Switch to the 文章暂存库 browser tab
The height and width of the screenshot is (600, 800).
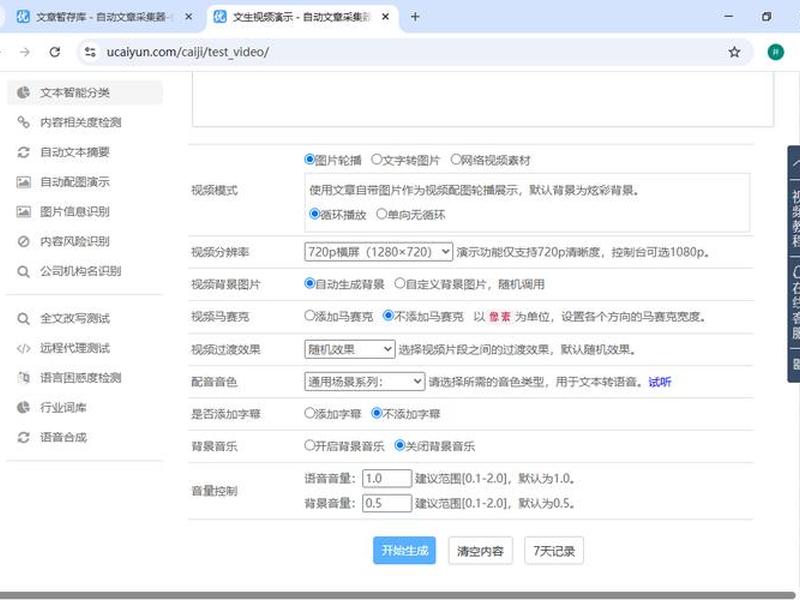(x=101, y=17)
